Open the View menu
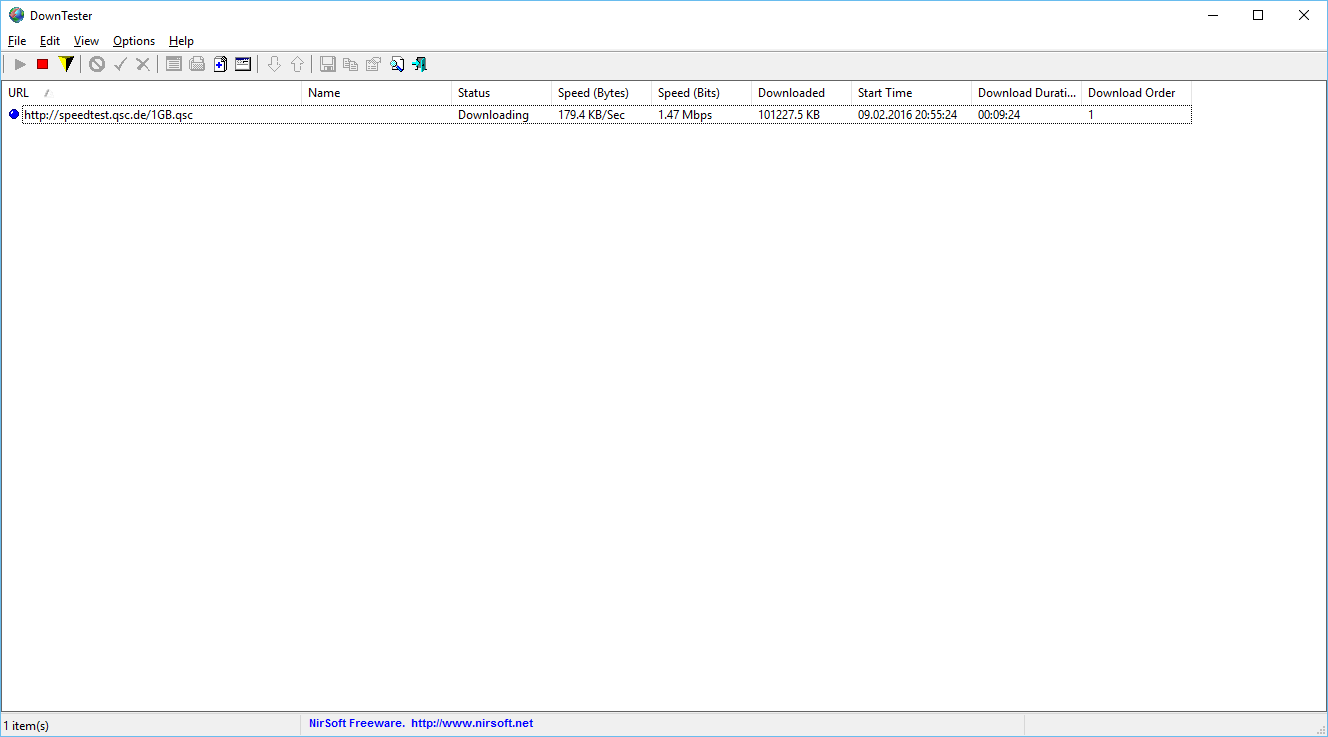 coord(86,41)
